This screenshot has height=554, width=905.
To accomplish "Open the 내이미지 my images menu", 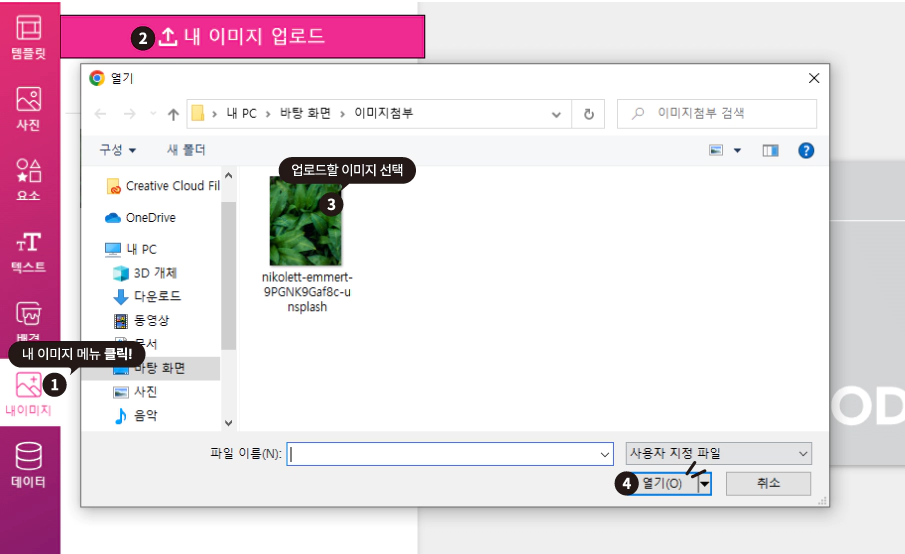I will coord(28,394).
